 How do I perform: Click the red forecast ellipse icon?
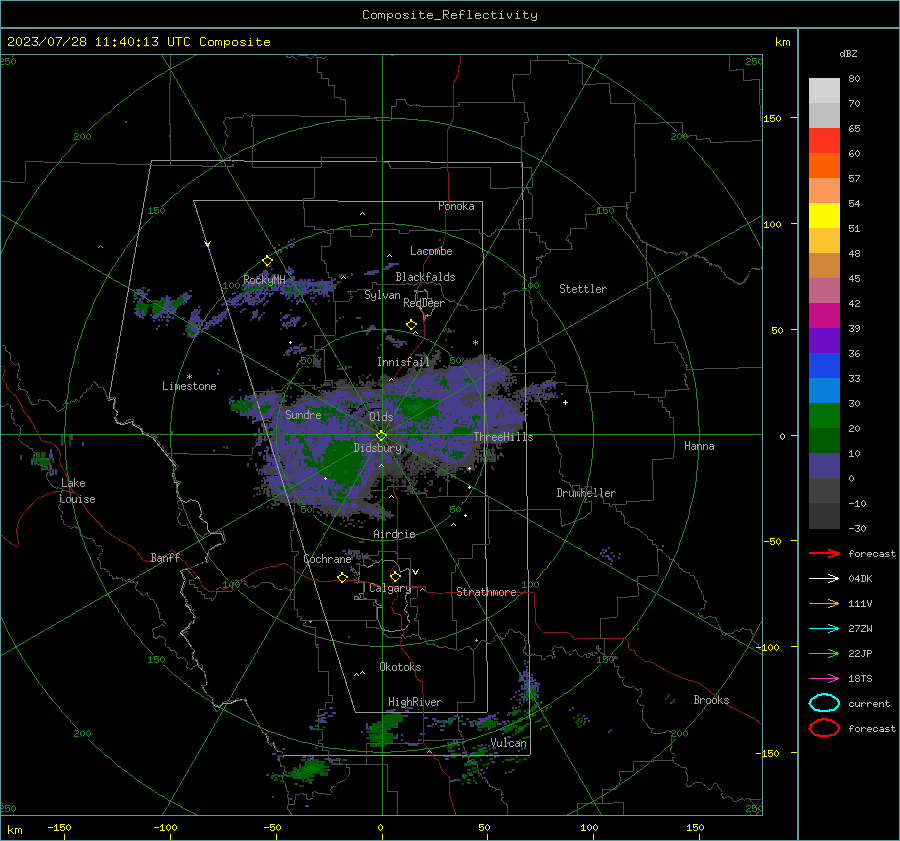click(824, 728)
